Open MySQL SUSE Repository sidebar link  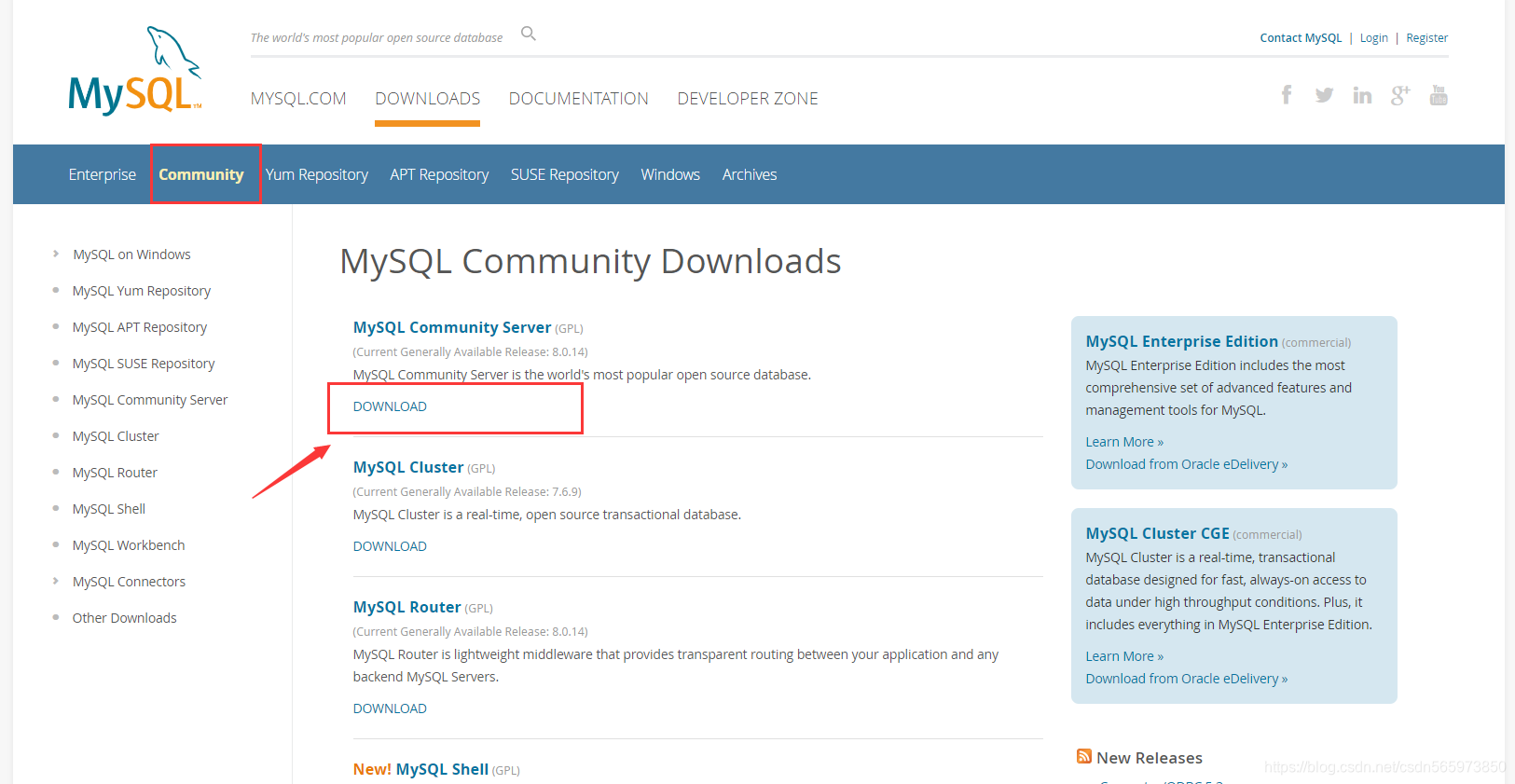coord(144,364)
